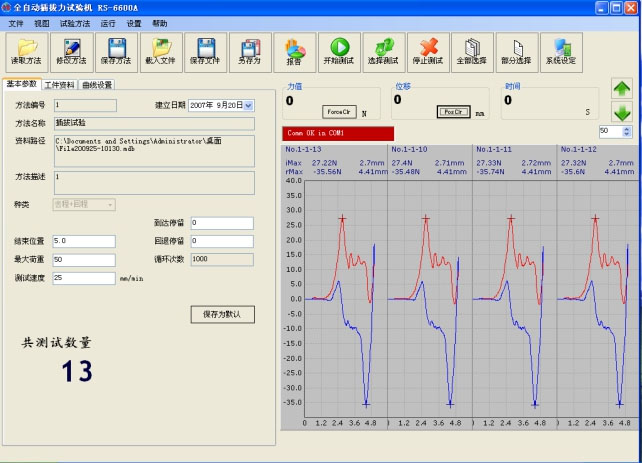Open the 报告 report icon
Image resolution: width=642 pixels, height=463 pixels.
tap(294, 48)
